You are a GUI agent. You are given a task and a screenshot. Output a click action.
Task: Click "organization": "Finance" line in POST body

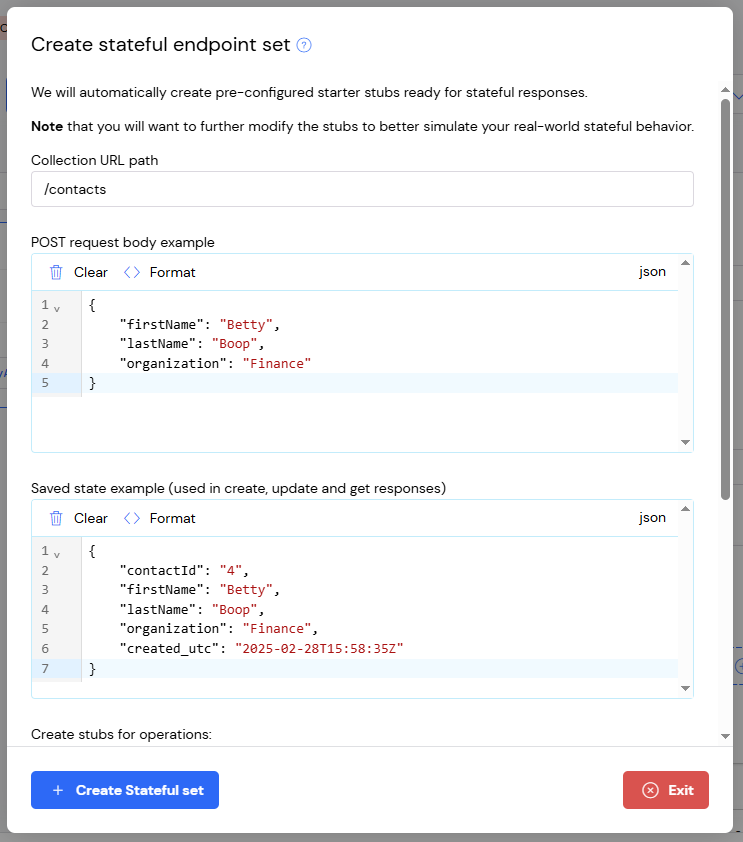tap(215, 364)
